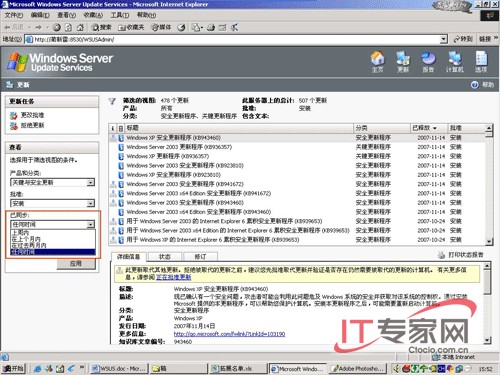The height and width of the screenshot is (375, 500).
Task: Click the 更改批准 link
Action: click(32, 115)
